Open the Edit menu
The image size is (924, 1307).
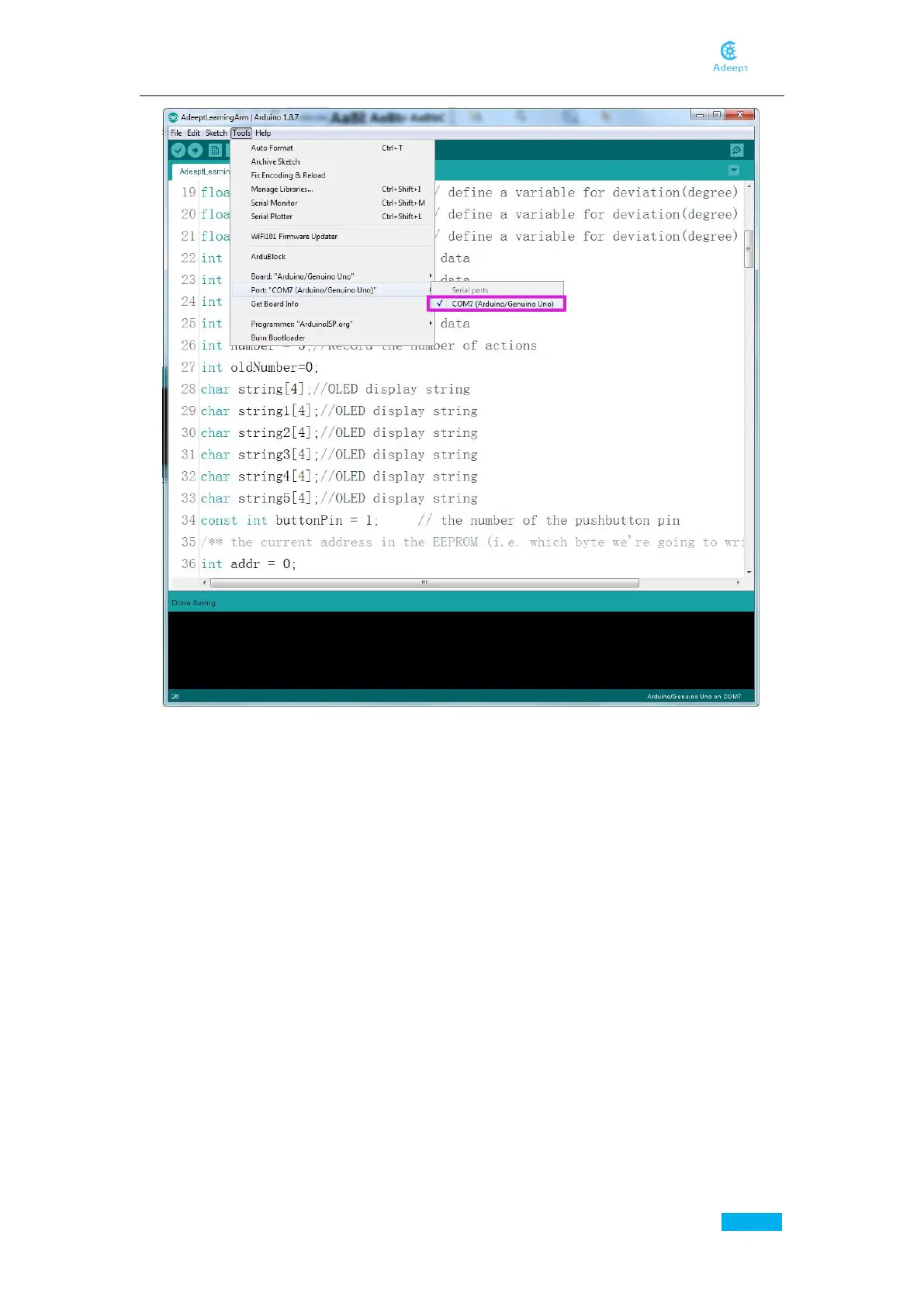(x=193, y=133)
